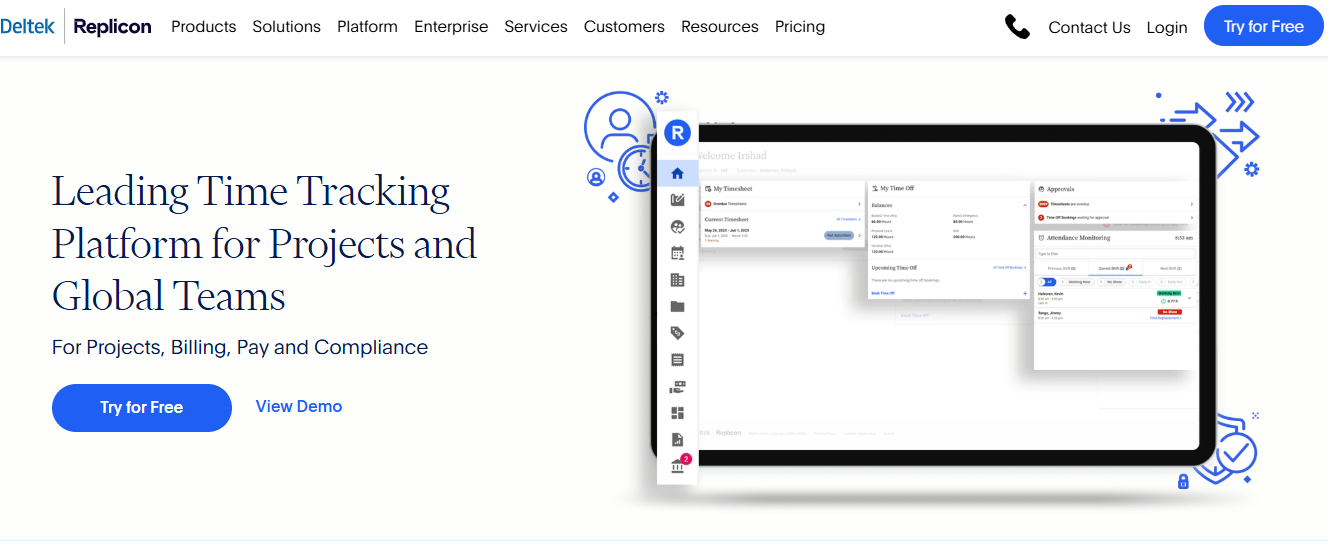Open the Products menu

(204, 27)
